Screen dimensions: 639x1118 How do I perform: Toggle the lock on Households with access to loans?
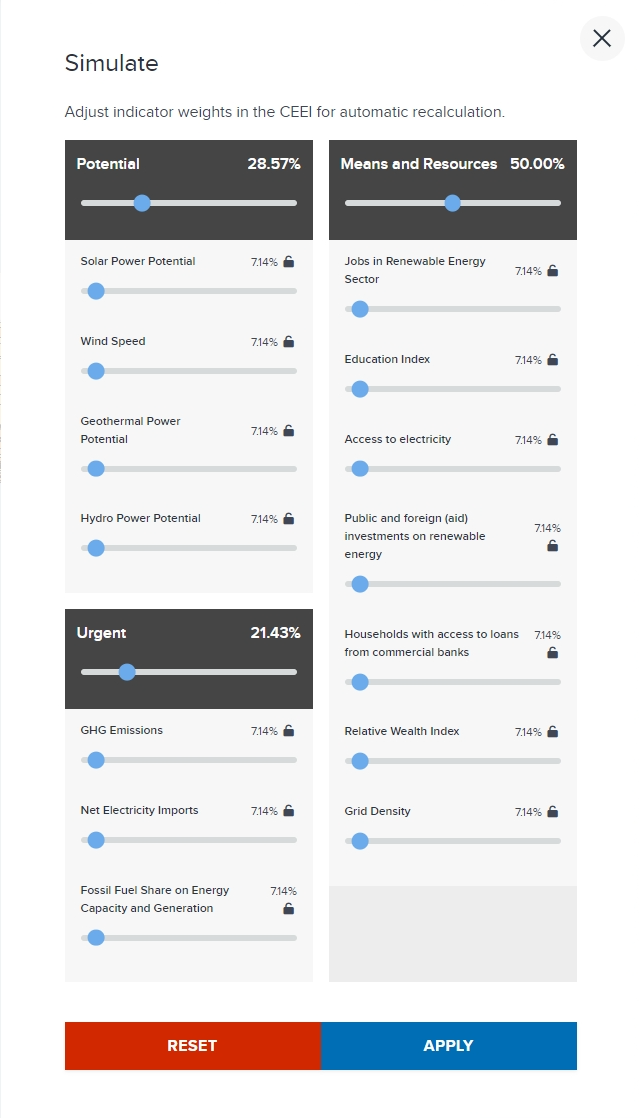tap(552, 652)
